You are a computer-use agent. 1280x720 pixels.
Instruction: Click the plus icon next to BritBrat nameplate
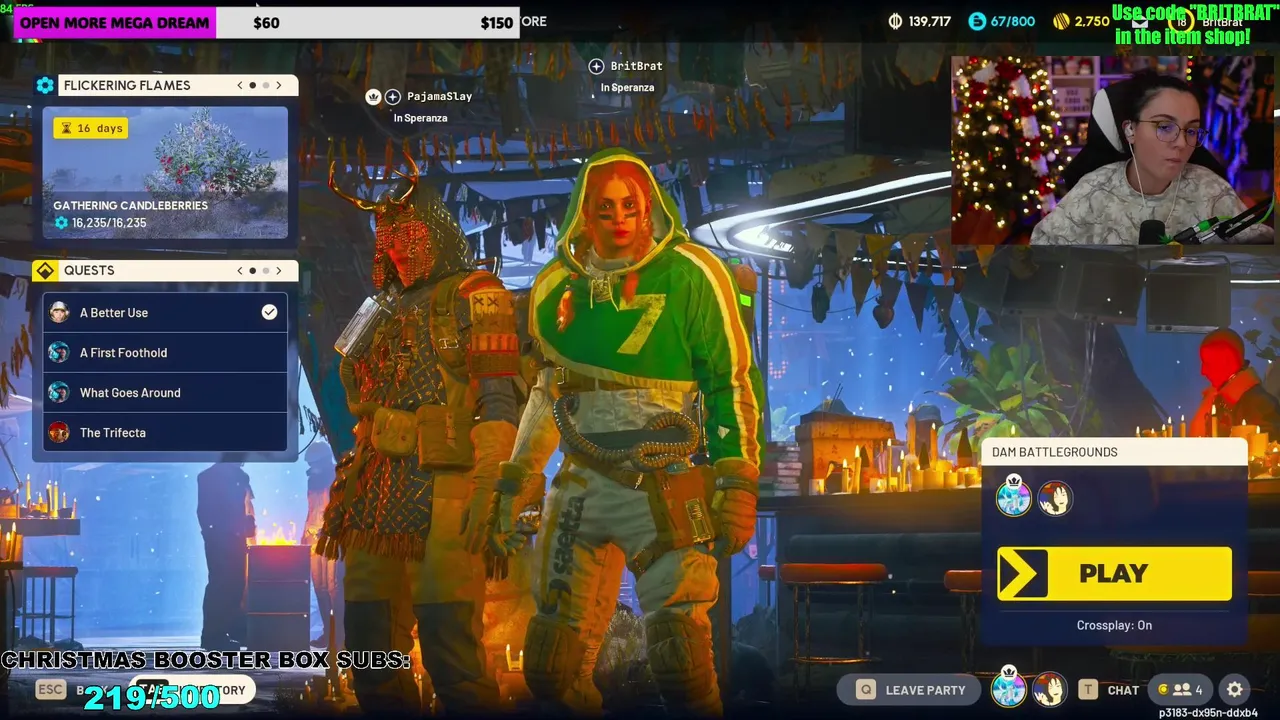pyautogui.click(x=596, y=66)
